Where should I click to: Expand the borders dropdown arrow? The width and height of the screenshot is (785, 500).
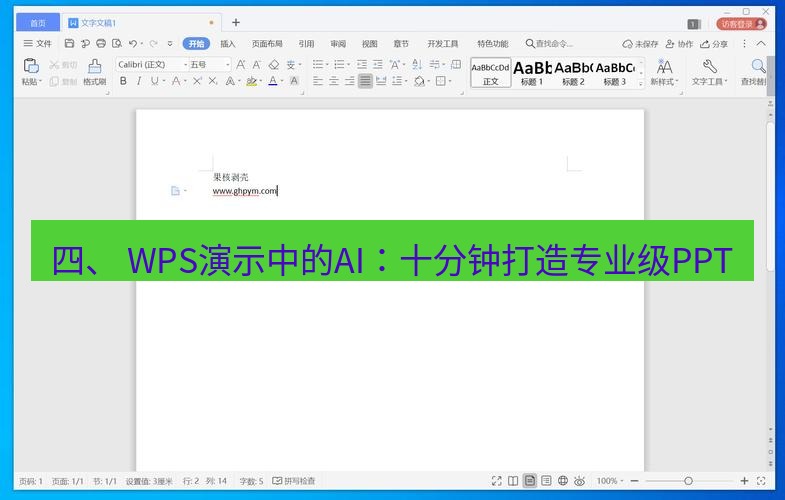pos(450,81)
